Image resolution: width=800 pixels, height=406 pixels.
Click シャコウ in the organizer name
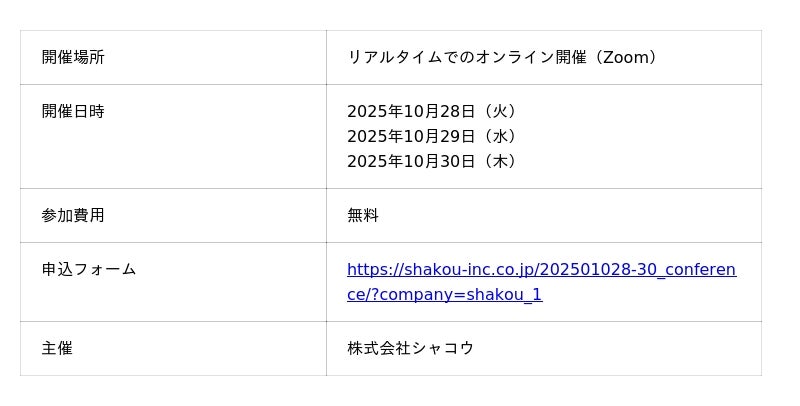click(443, 348)
